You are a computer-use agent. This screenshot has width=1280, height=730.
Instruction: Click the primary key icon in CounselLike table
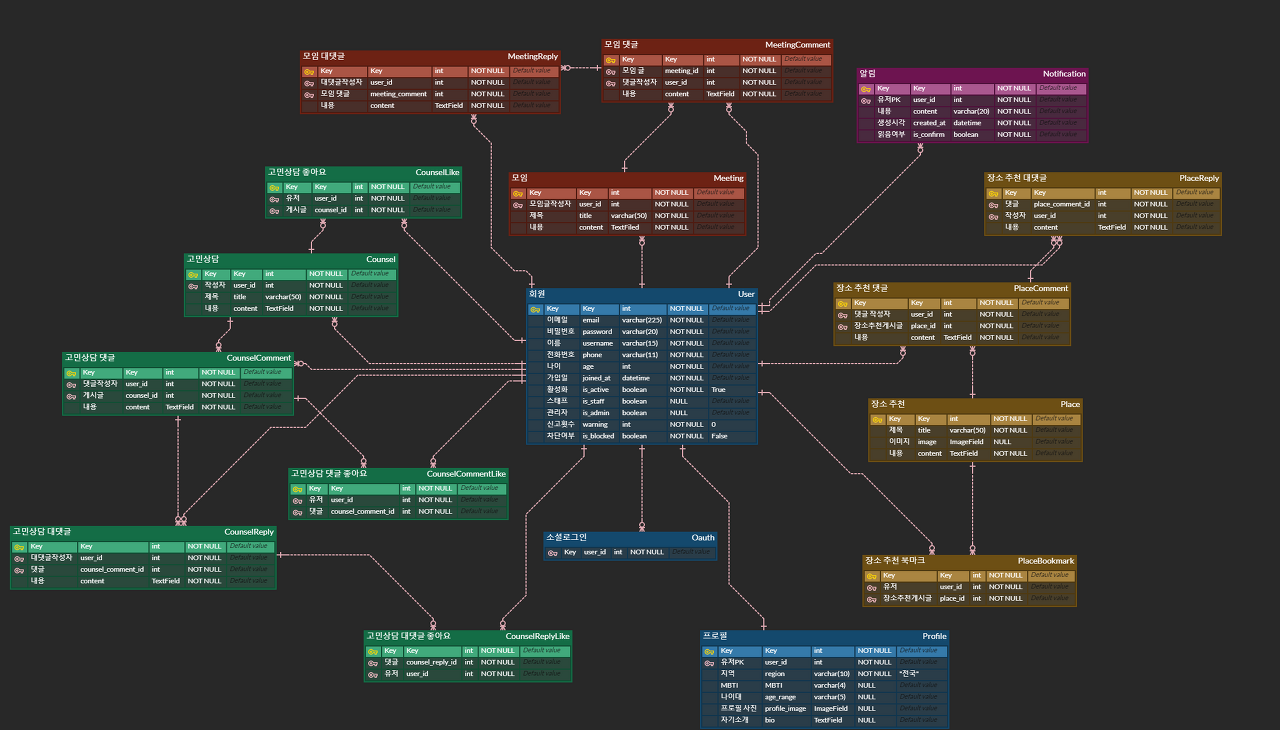(x=274, y=186)
